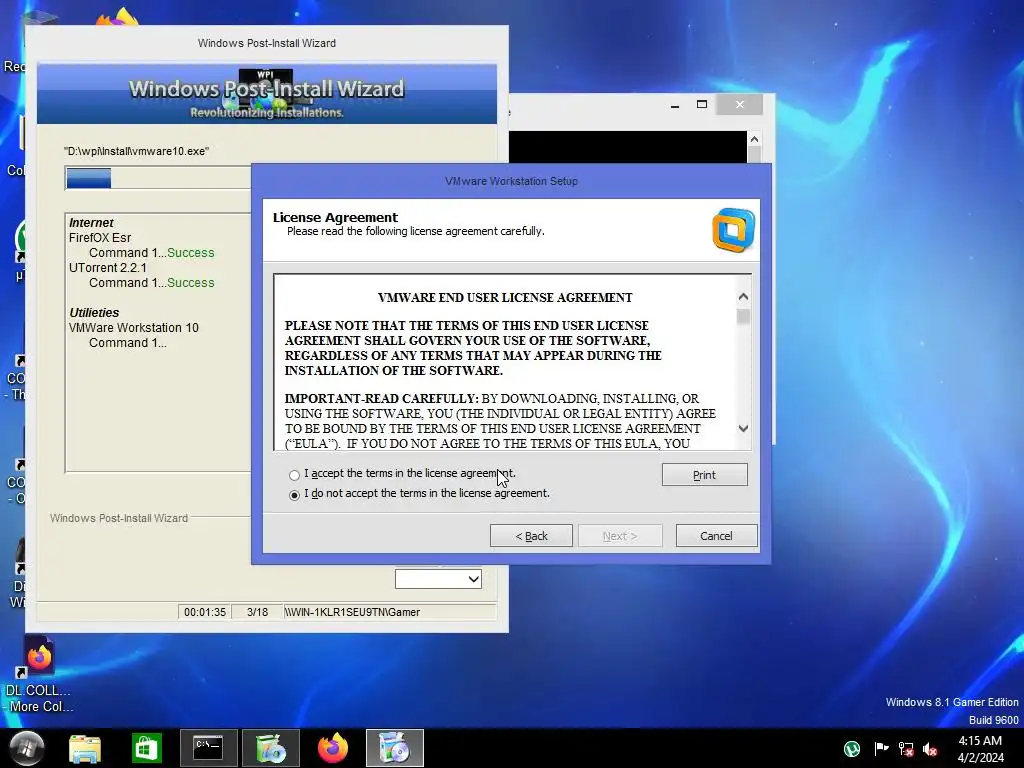The width and height of the screenshot is (1024, 768).
Task: Click the VMware logo icon in setup header
Action: 733,230
